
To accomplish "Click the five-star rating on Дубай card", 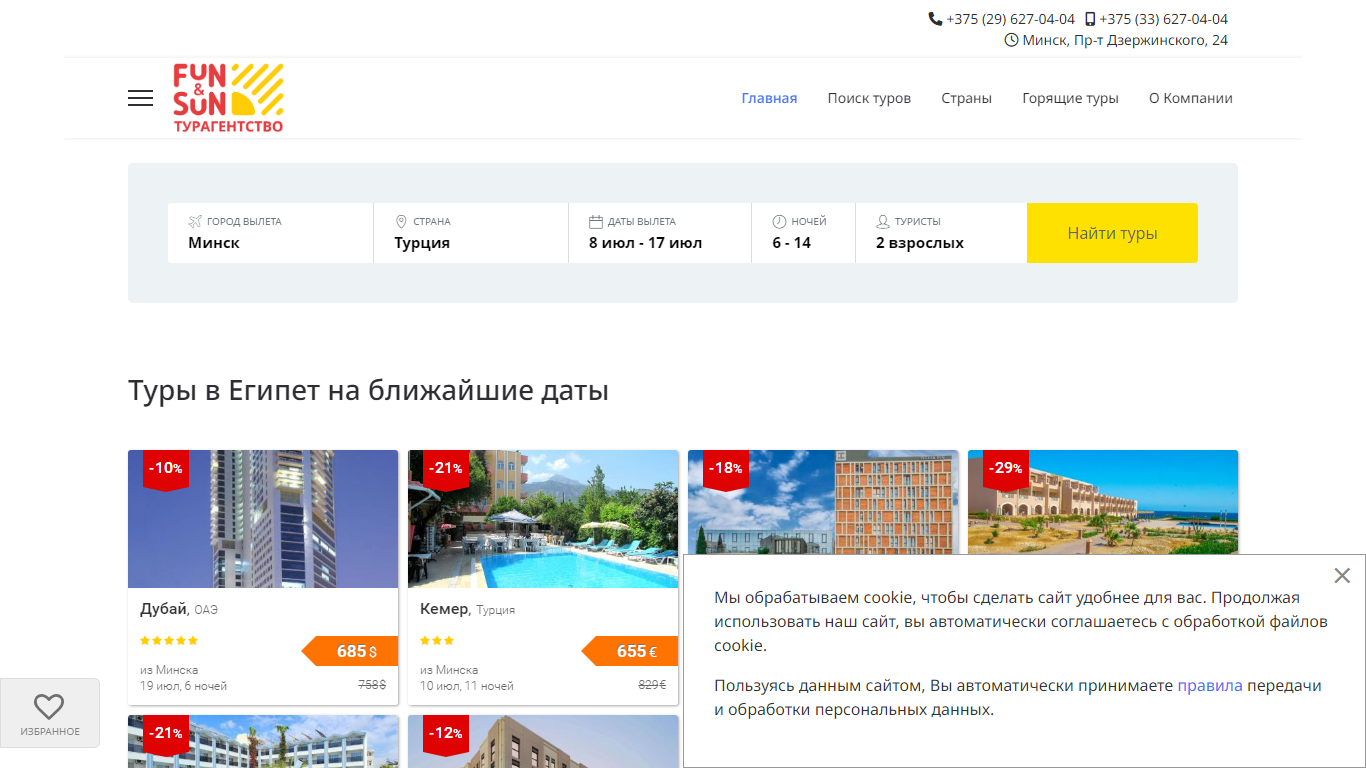I will [x=169, y=640].
